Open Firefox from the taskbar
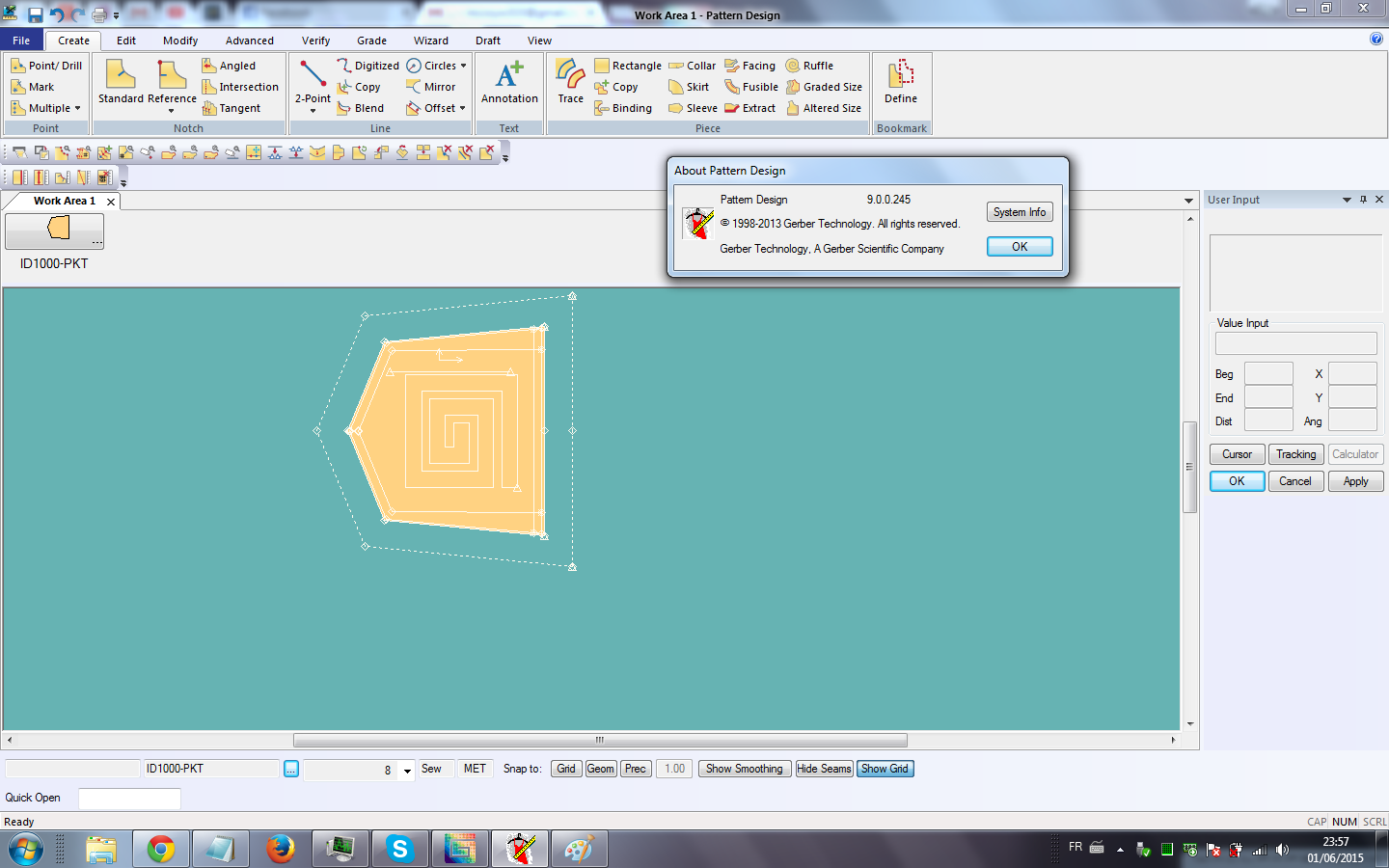The height and width of the screenshot is (868, 1389). tap(281, 849)
